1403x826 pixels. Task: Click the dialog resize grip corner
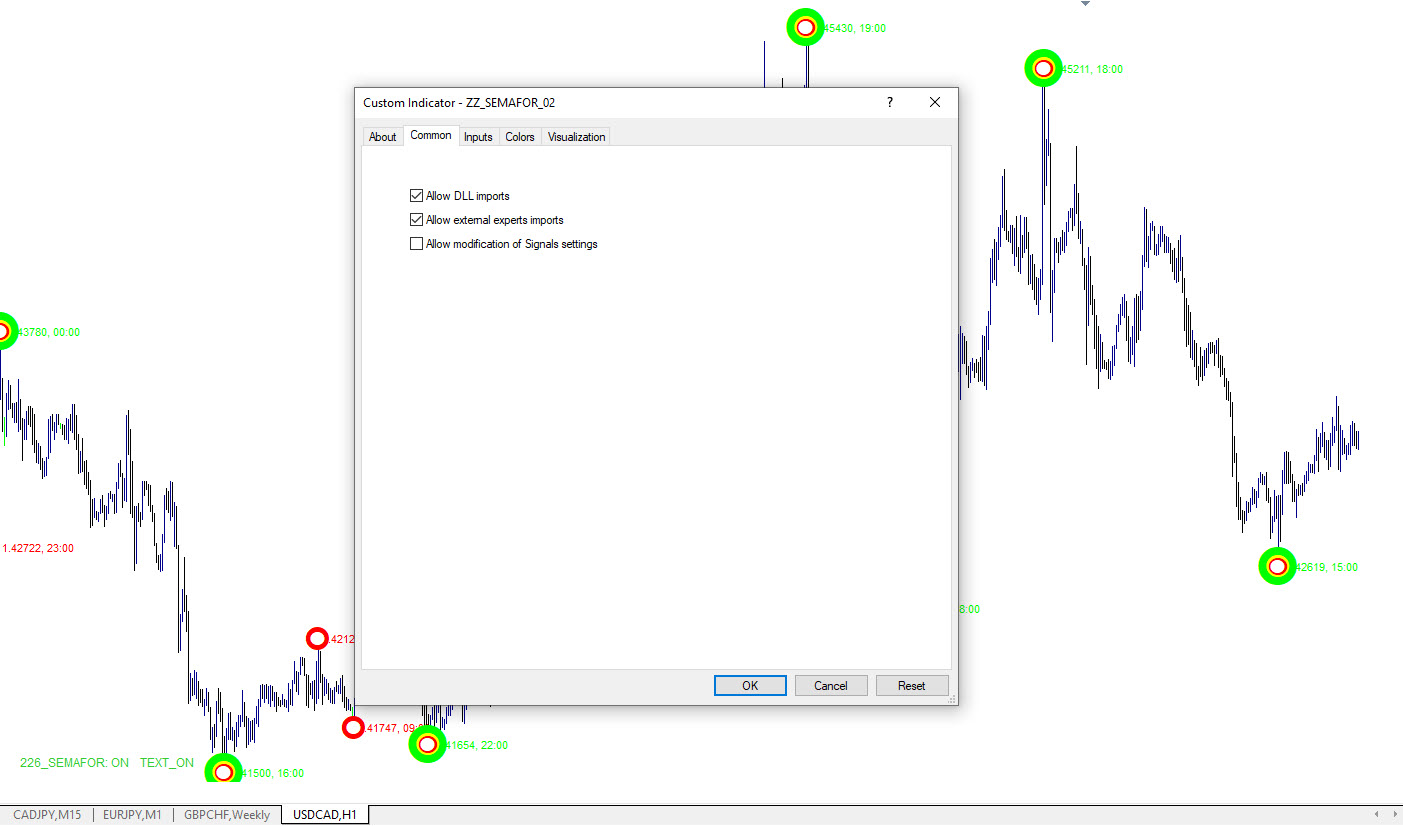[x=951, y=698]
